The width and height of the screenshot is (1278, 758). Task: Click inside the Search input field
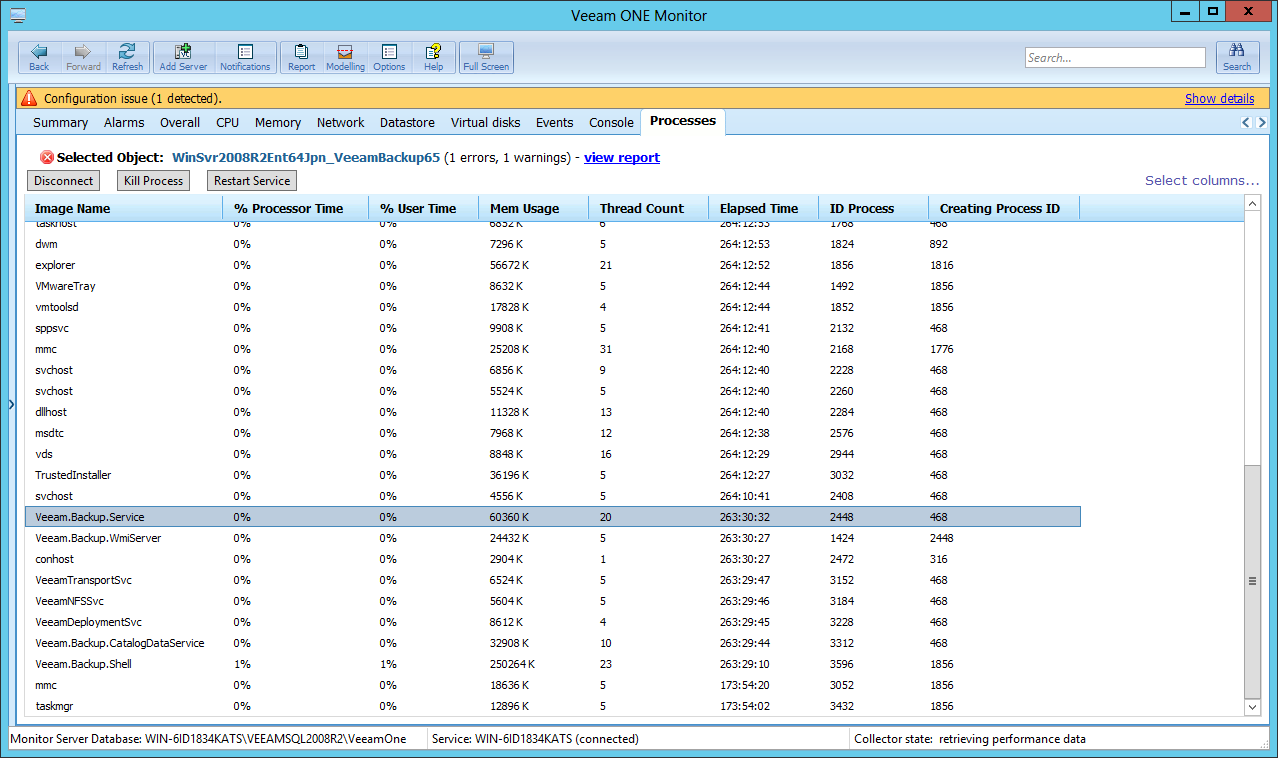coord(1115,58)
